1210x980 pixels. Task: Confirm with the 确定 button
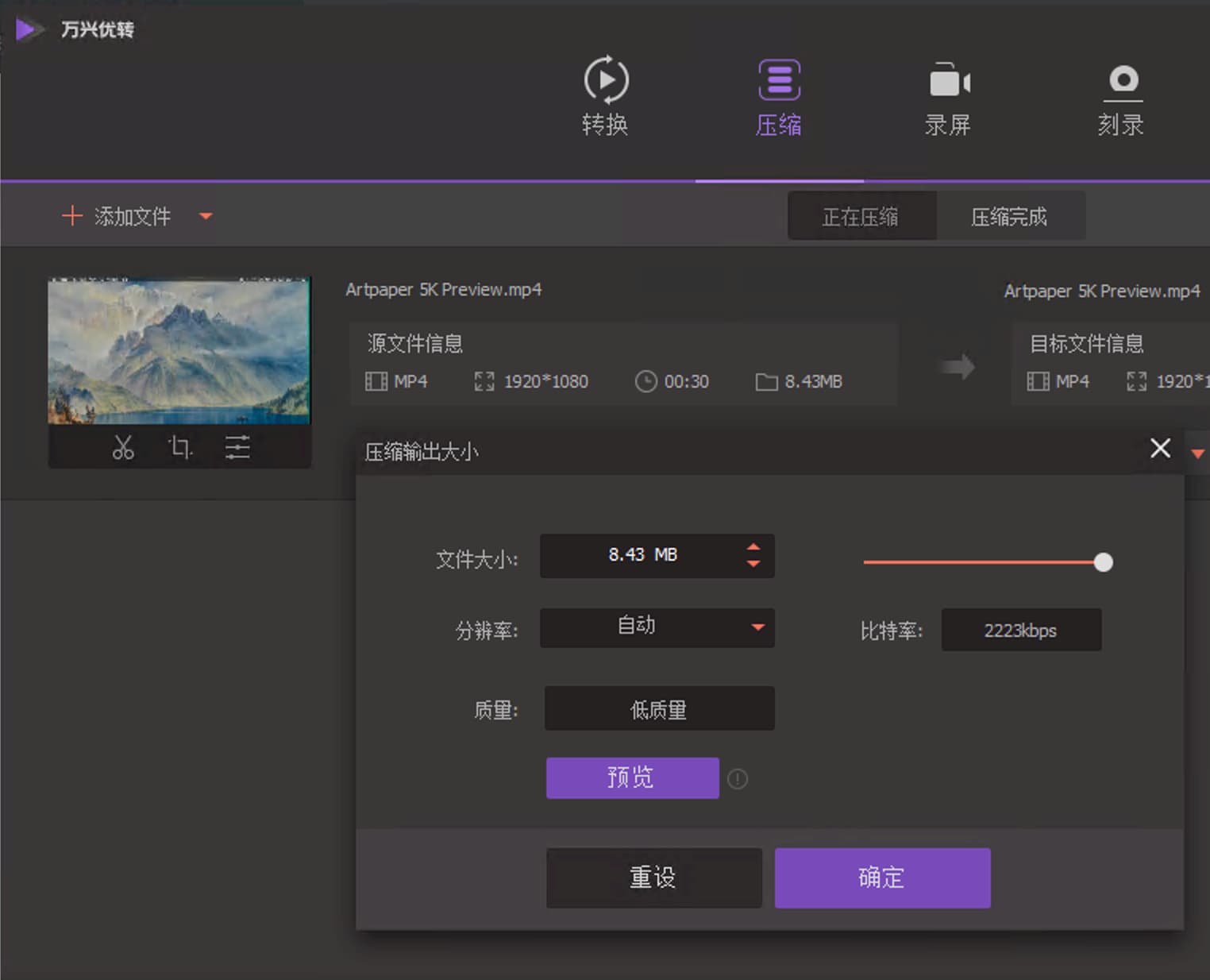point(883,878)
